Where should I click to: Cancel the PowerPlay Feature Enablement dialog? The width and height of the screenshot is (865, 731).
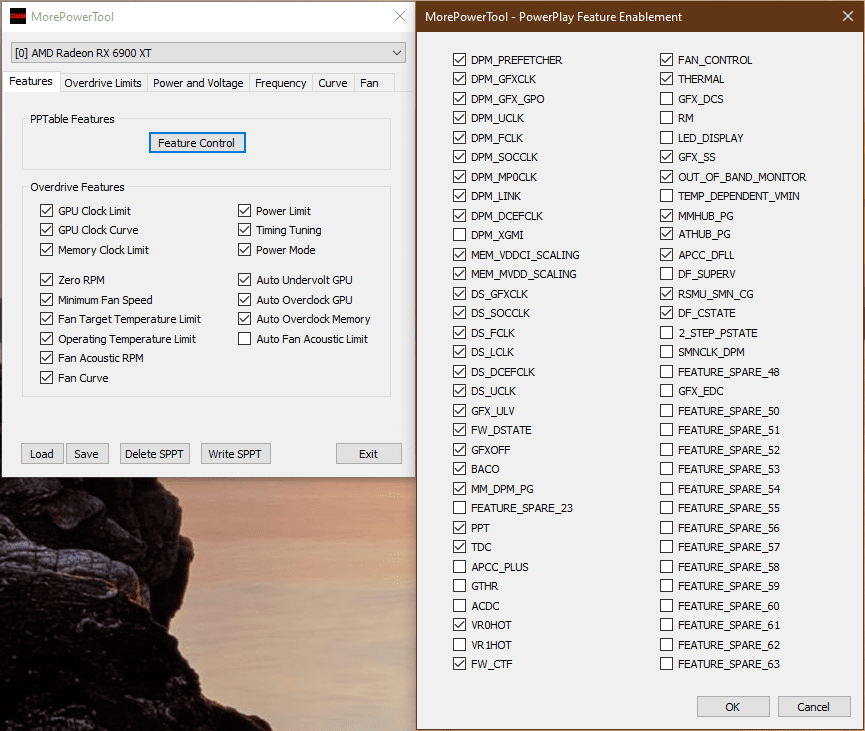click(813, 707)
